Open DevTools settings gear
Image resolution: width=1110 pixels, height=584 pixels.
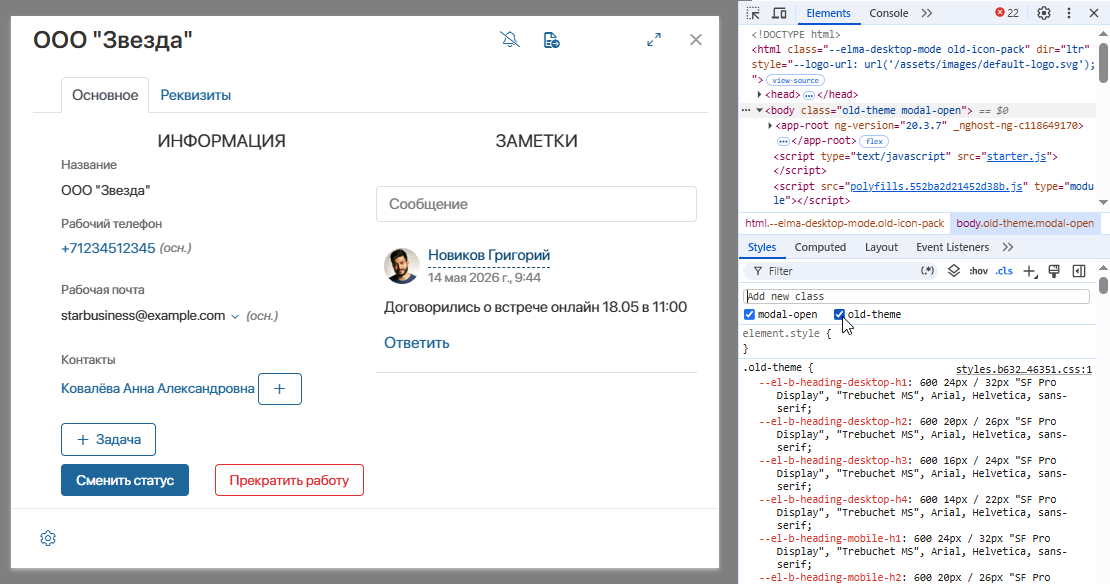(x=1043, y=13)
